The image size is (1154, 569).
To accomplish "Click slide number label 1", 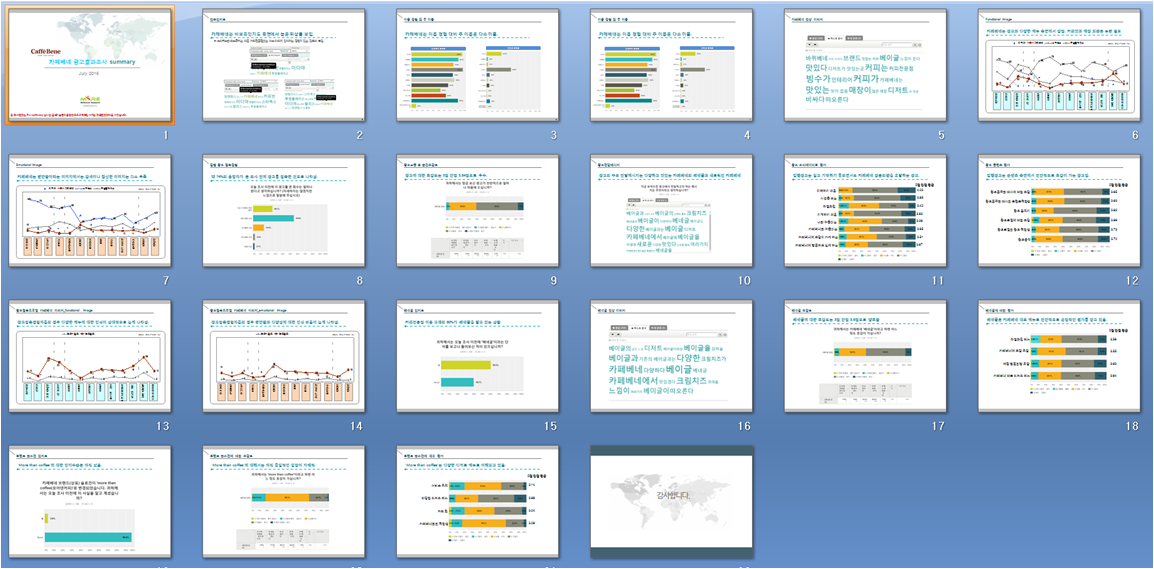I will tap(166, 135).
